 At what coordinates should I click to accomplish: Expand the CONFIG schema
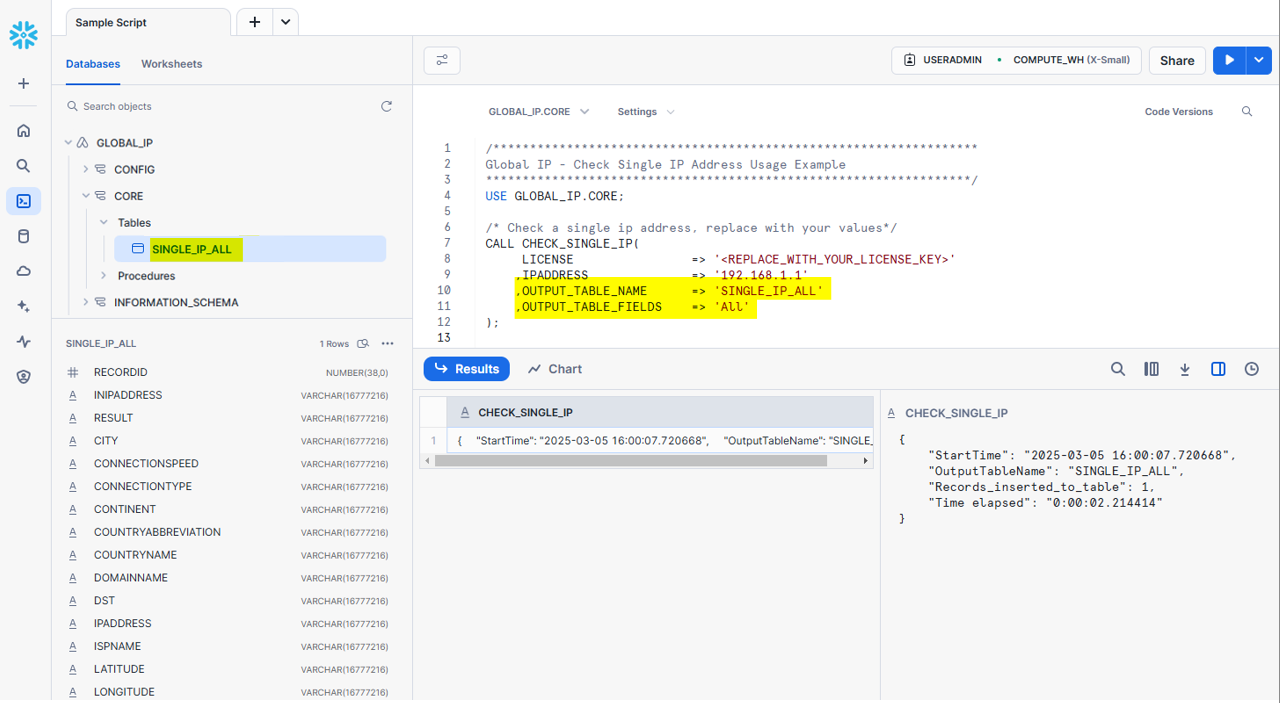(x=86, y=170)
